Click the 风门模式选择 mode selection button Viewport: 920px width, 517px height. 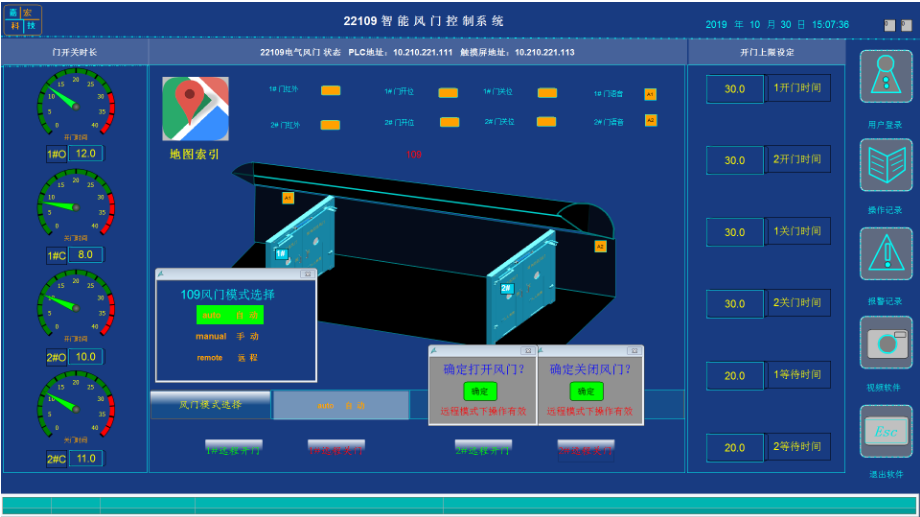pyautogui.click(x=210, y=405)
